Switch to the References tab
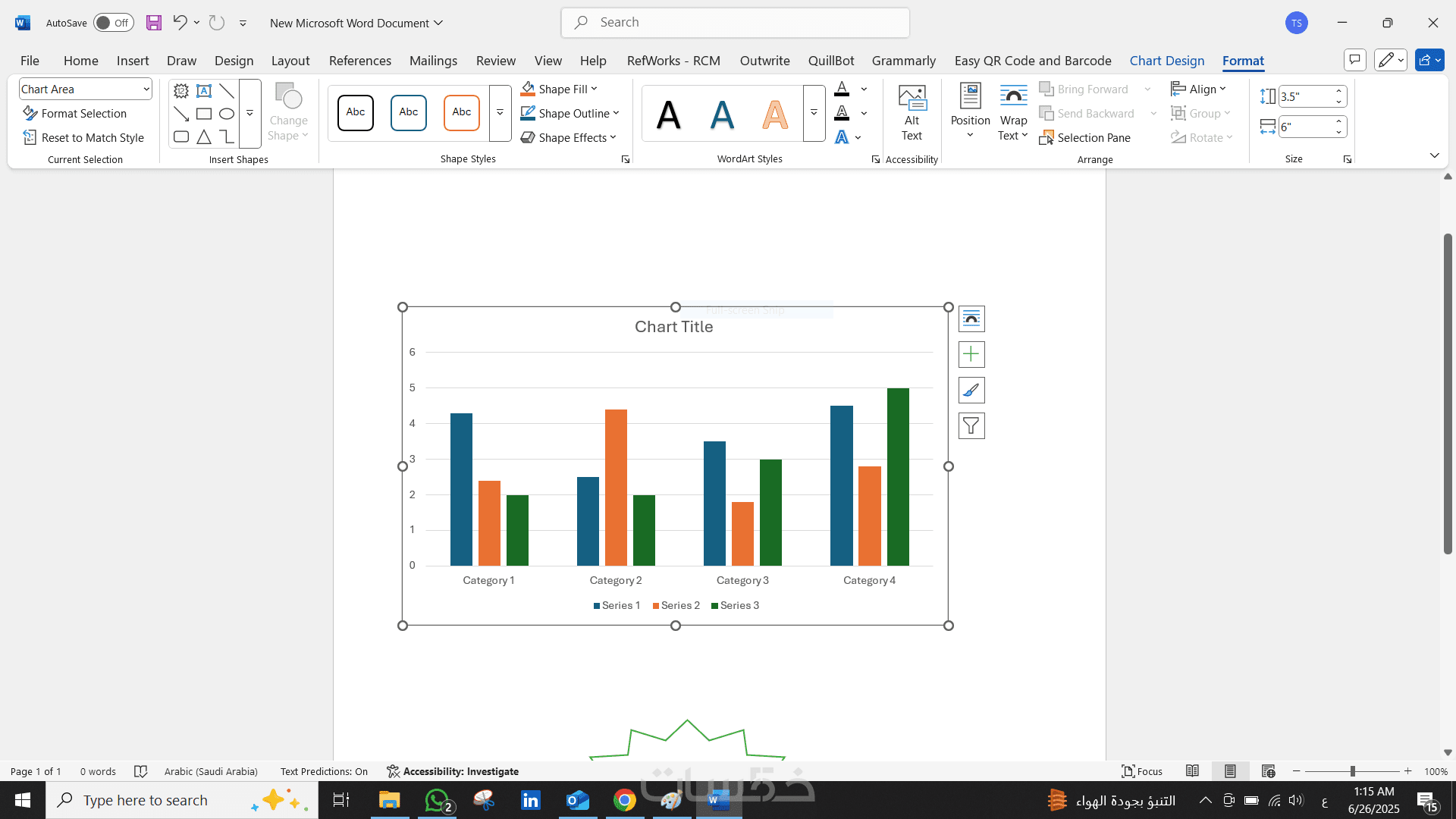1456x819 pixels. (x=359, y=61)
